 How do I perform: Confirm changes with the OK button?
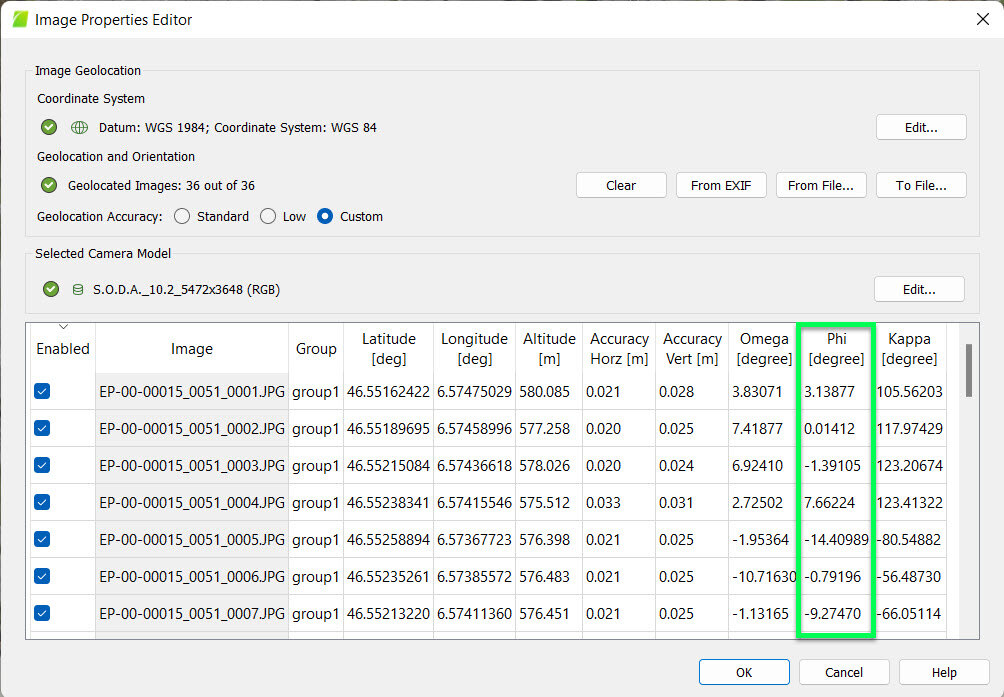[x=743, y=672]
